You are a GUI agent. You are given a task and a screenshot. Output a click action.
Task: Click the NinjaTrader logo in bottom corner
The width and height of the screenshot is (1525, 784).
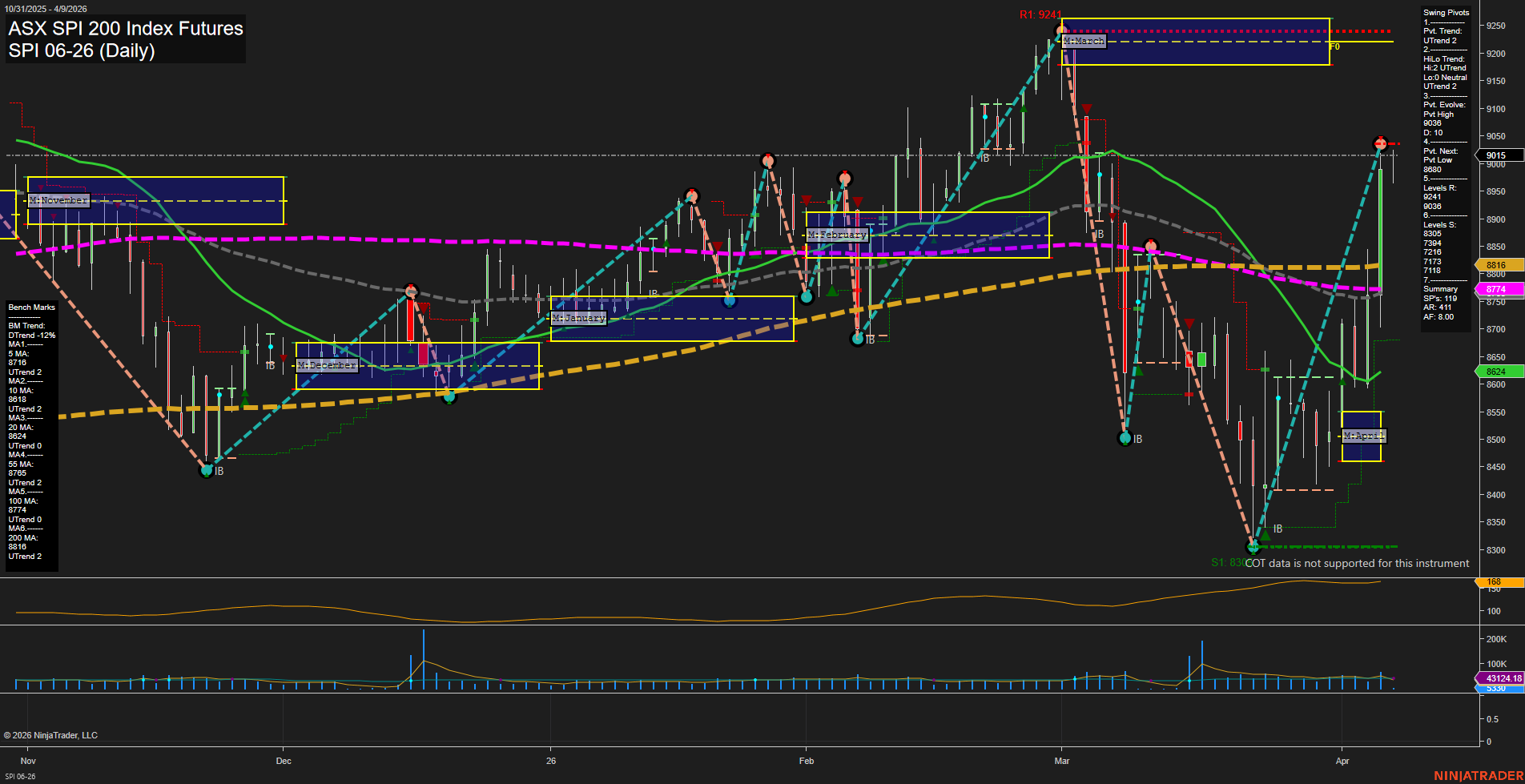click(1478, 775)
